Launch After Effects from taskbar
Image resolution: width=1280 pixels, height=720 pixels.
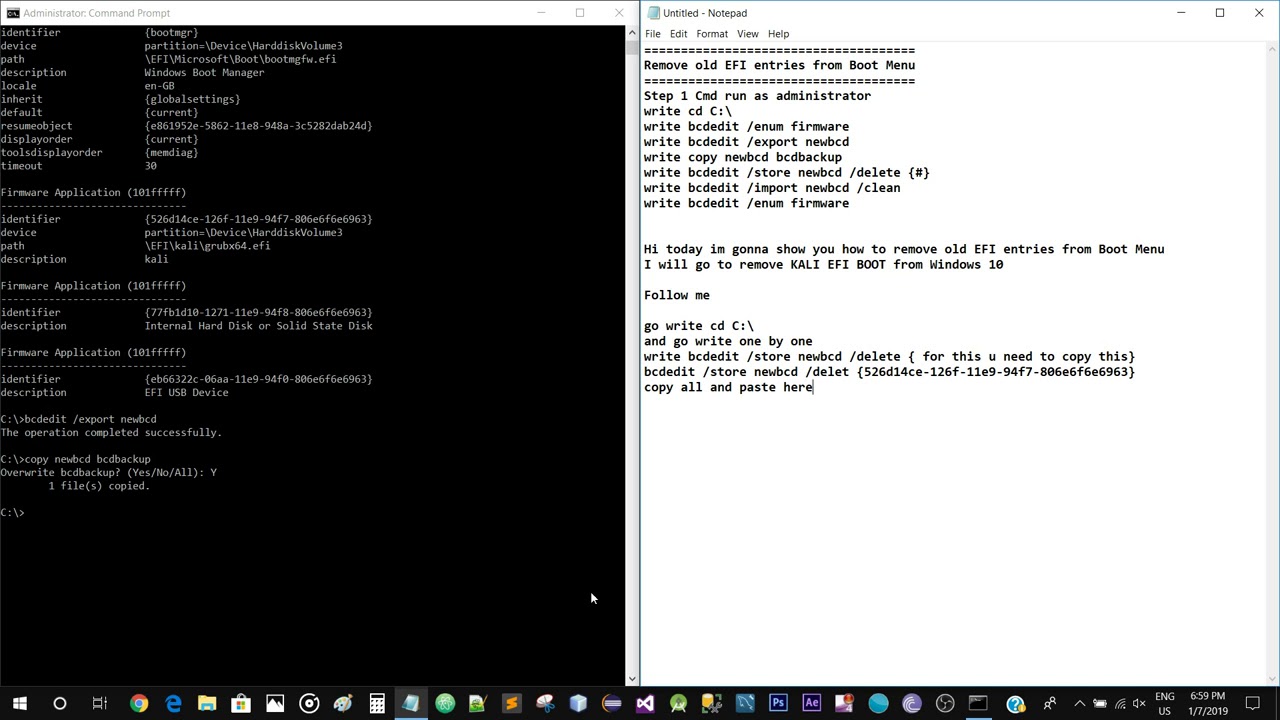pos(811,704)
